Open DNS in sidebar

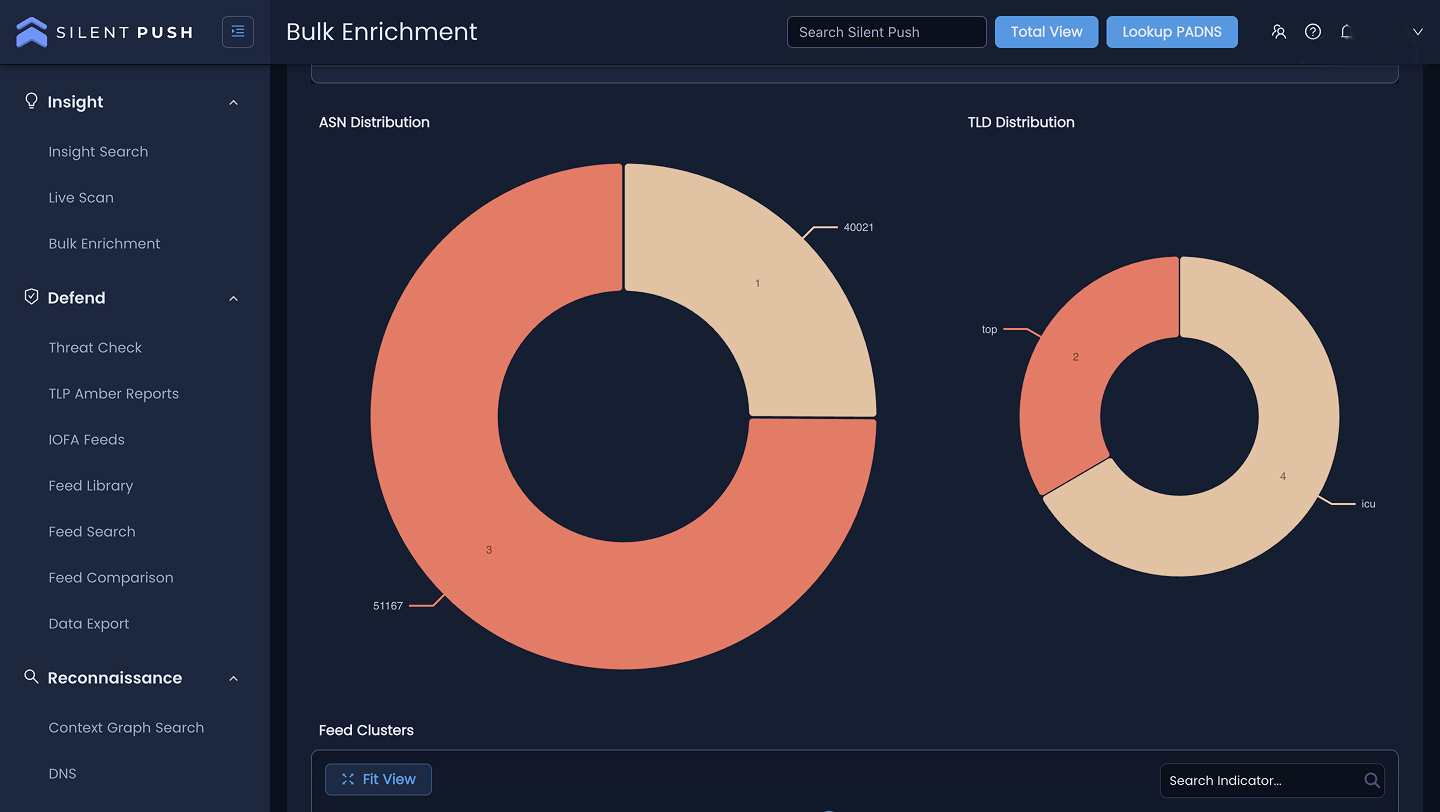(x=62, y=774)
